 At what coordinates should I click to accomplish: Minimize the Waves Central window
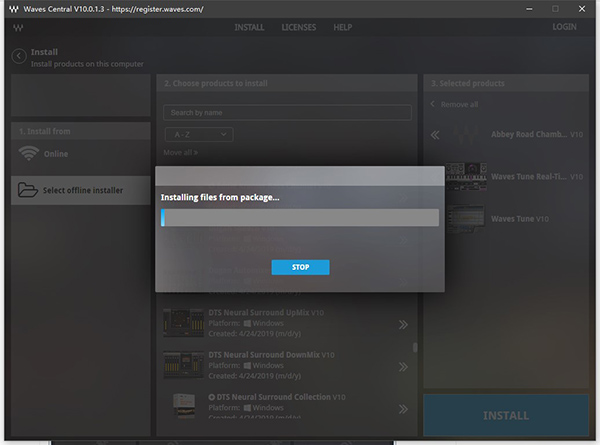pos(529,9)
